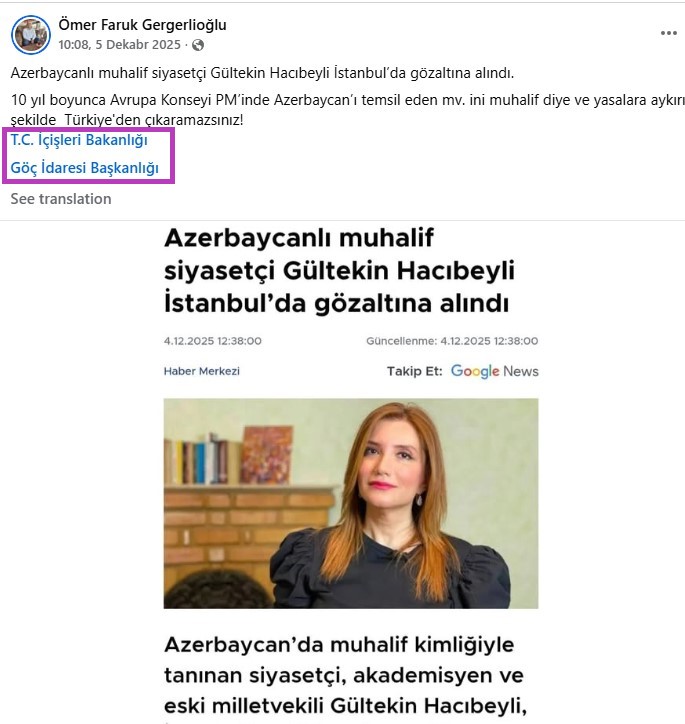Click the colorful painting on the shelf

pyautogui.click(x=267, y=455)
